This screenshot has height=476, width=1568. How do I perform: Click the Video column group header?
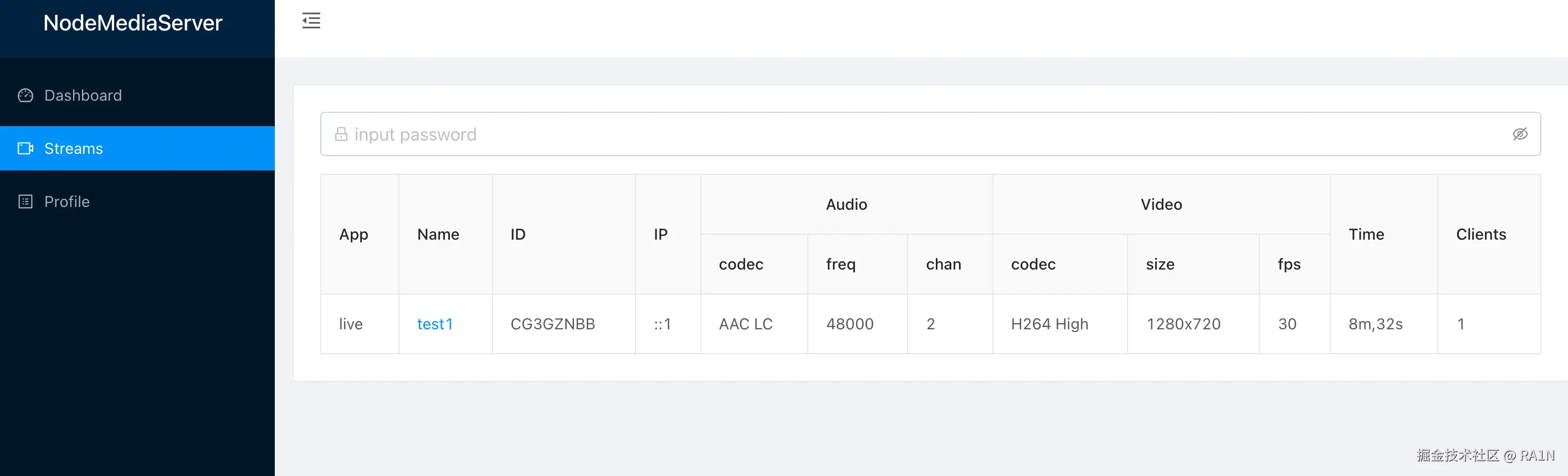click(x=1161, y=204)
